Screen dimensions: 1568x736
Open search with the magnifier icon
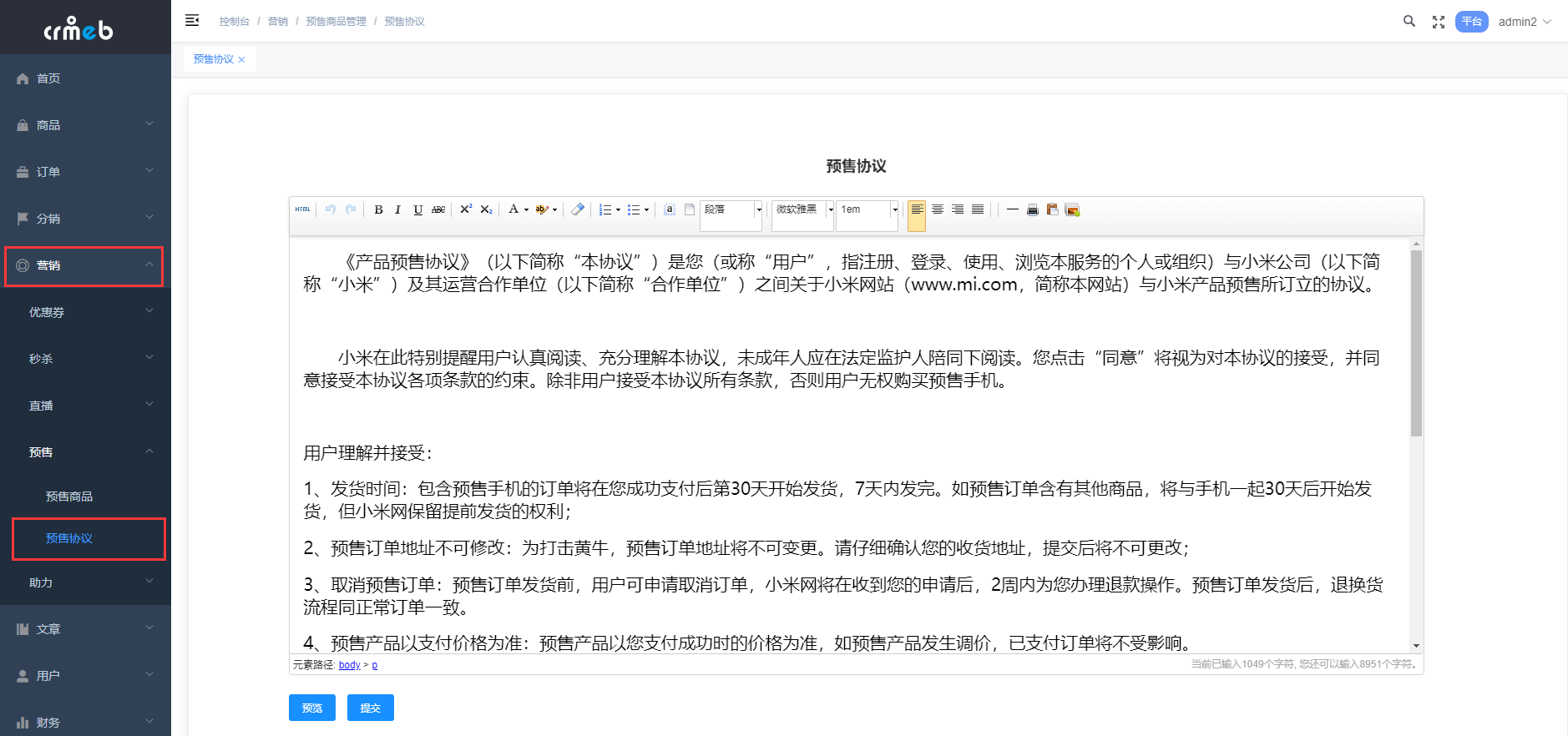point(1409,22)
